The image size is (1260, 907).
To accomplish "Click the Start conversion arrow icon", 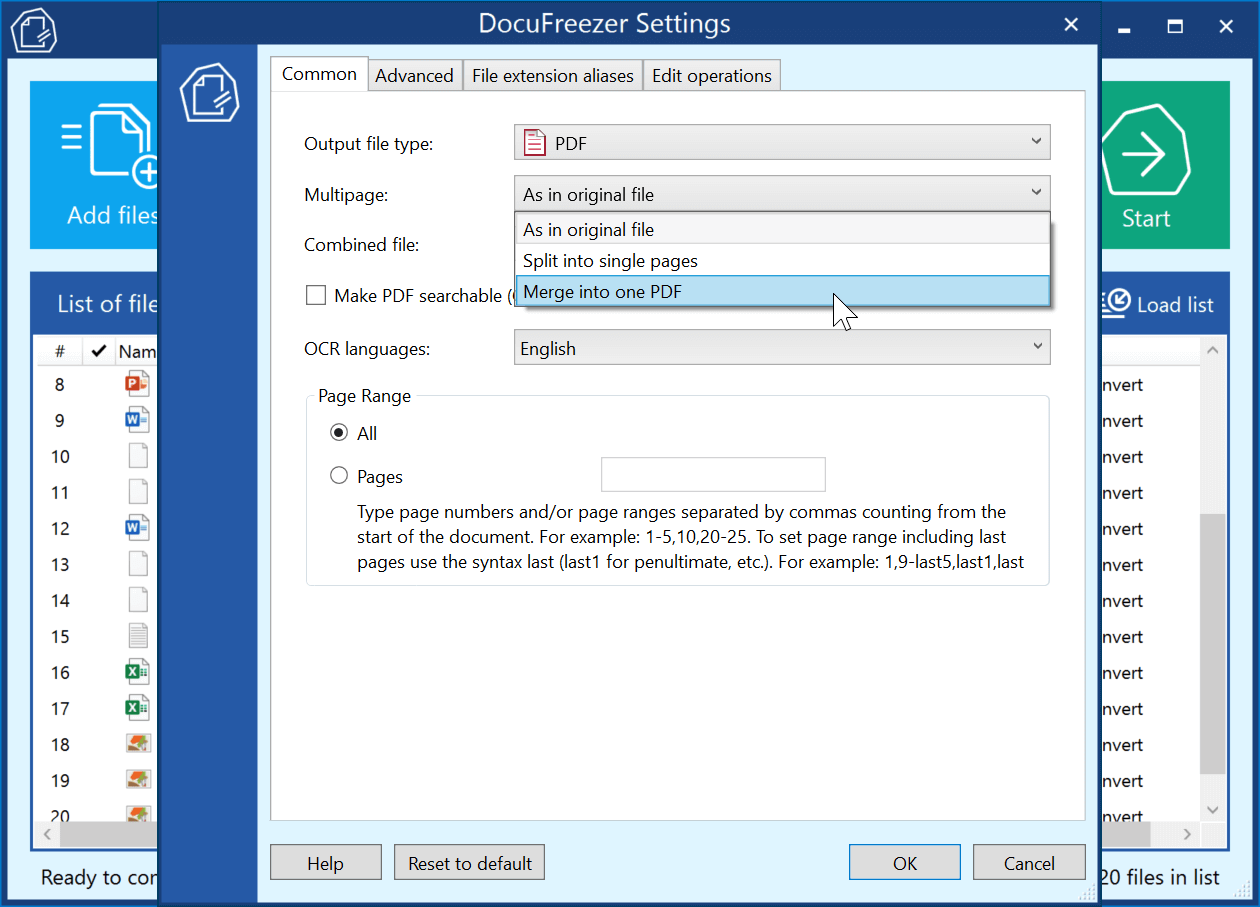I will pos(1145,154).
